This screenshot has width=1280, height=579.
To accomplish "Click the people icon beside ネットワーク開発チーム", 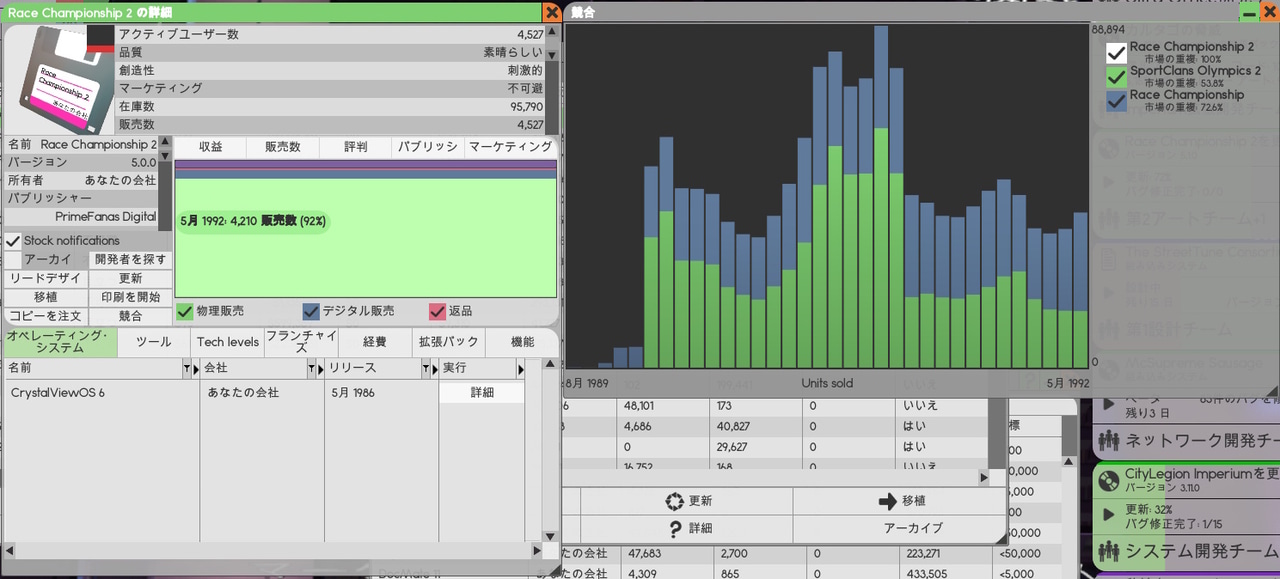I will pos(1108,441).
